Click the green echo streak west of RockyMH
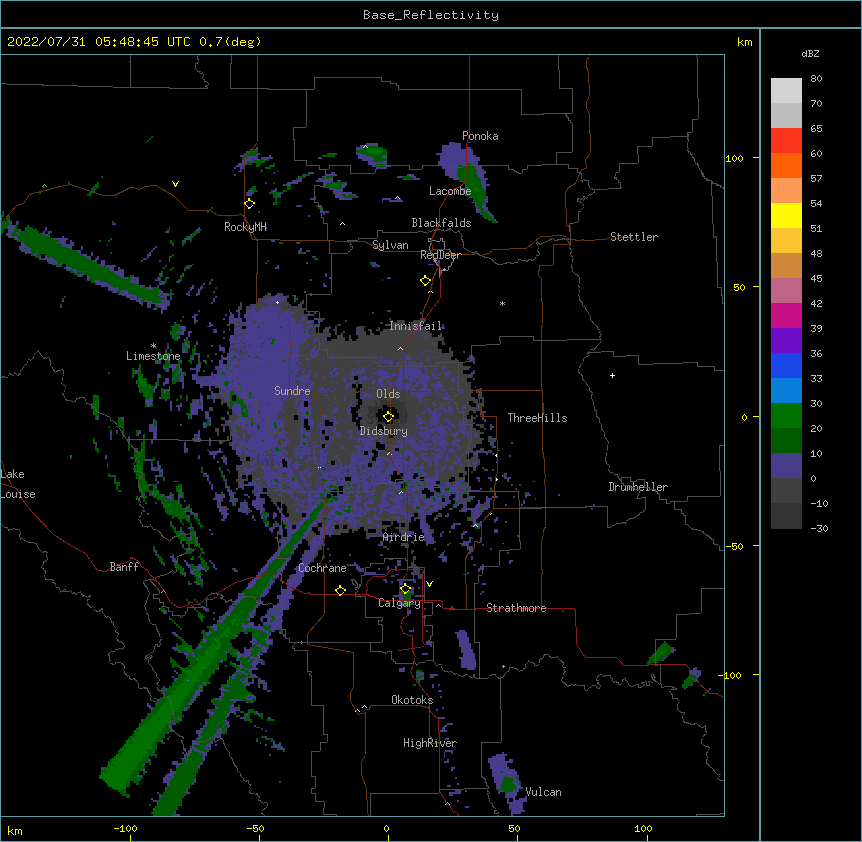This screenshot has width=862, height=842. point(91,266)
